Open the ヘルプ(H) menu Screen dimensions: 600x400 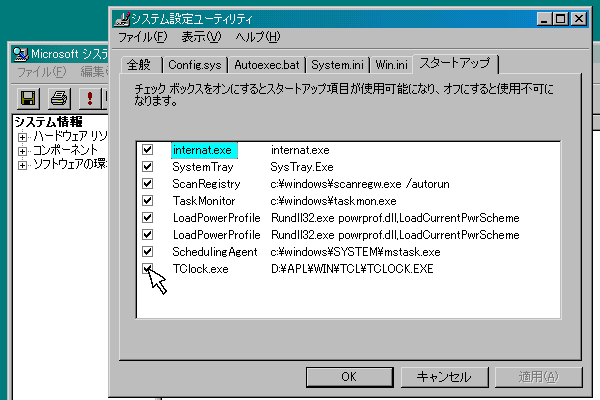pos(258,37)
